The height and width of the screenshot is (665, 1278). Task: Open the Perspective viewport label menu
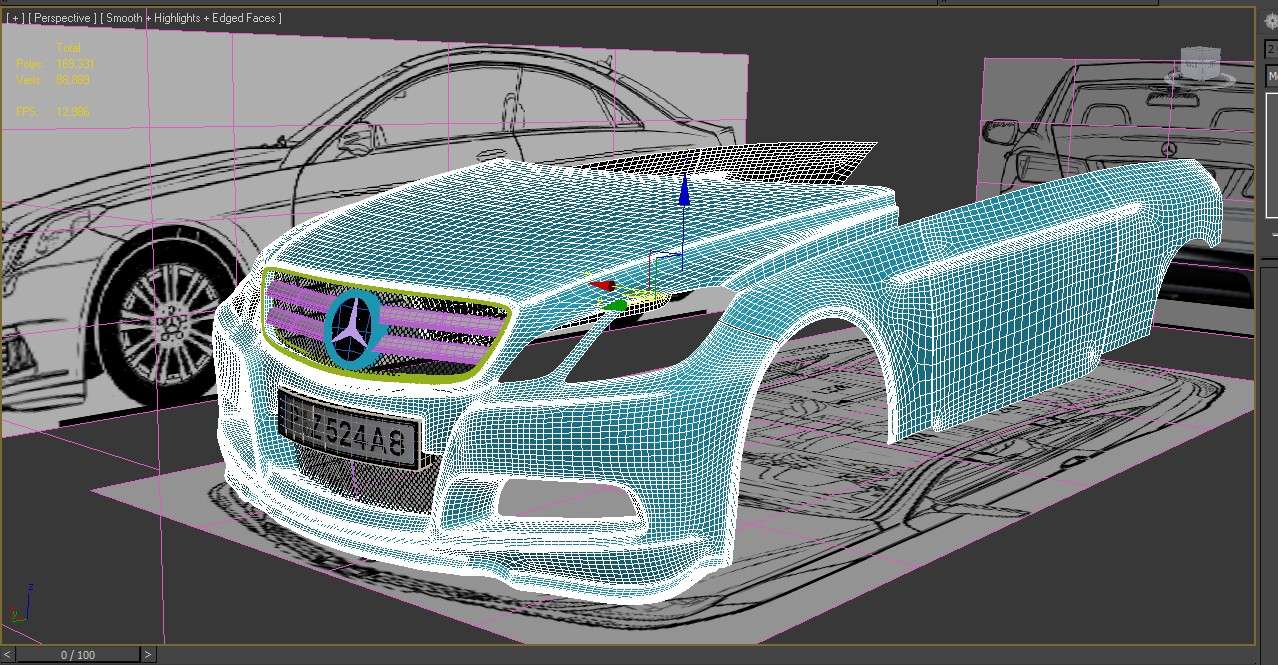point(62,18)
